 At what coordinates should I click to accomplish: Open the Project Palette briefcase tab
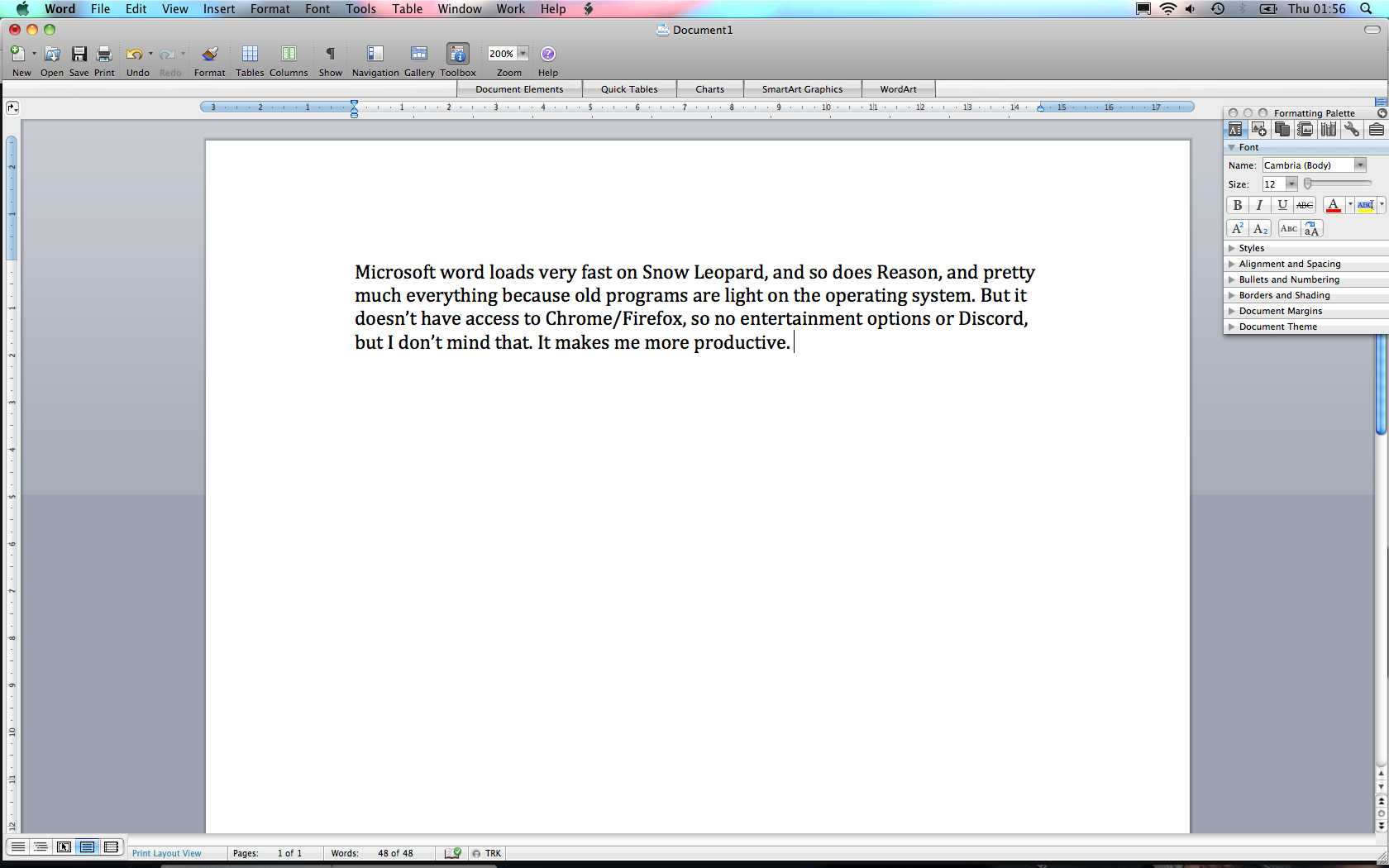(1376, 129)
